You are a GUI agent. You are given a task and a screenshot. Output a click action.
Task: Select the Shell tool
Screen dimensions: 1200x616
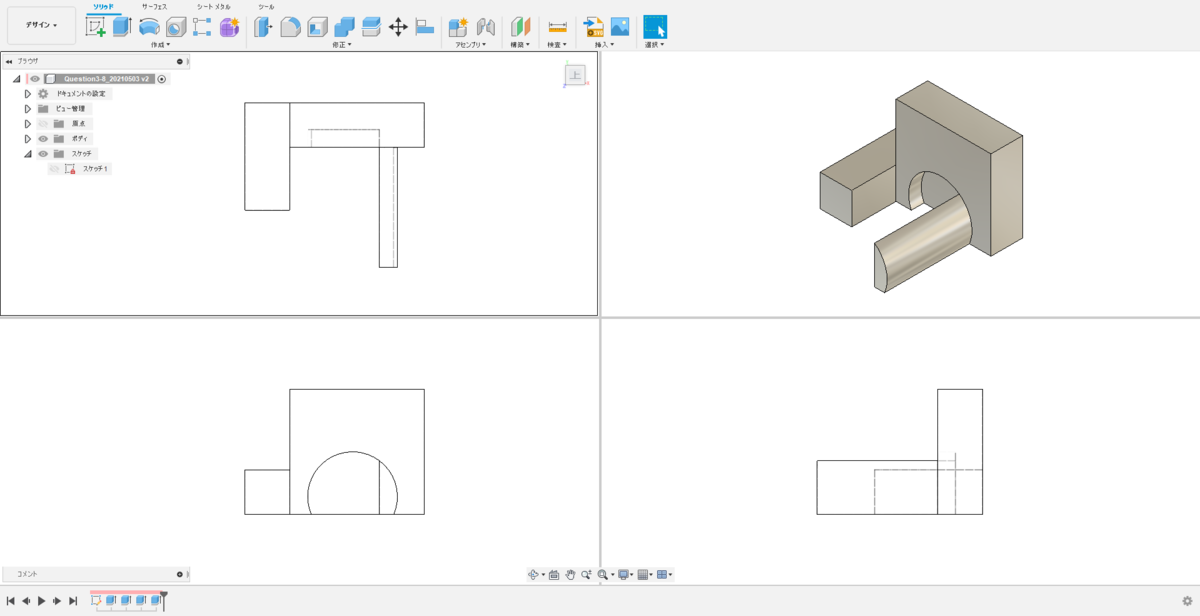(x=317, y=27)
